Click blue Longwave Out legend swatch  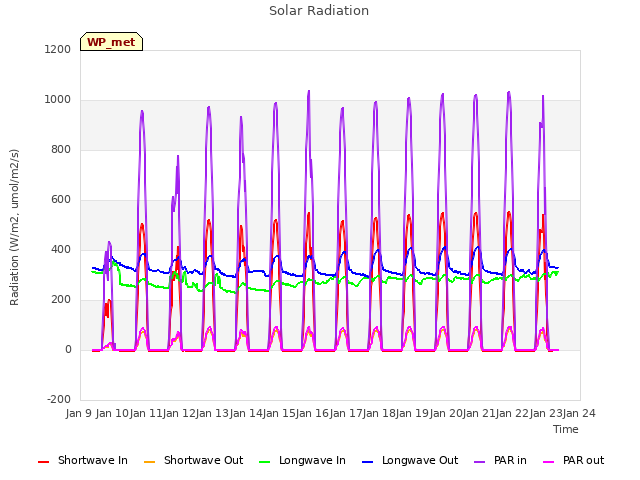click(x=367, y=462)
